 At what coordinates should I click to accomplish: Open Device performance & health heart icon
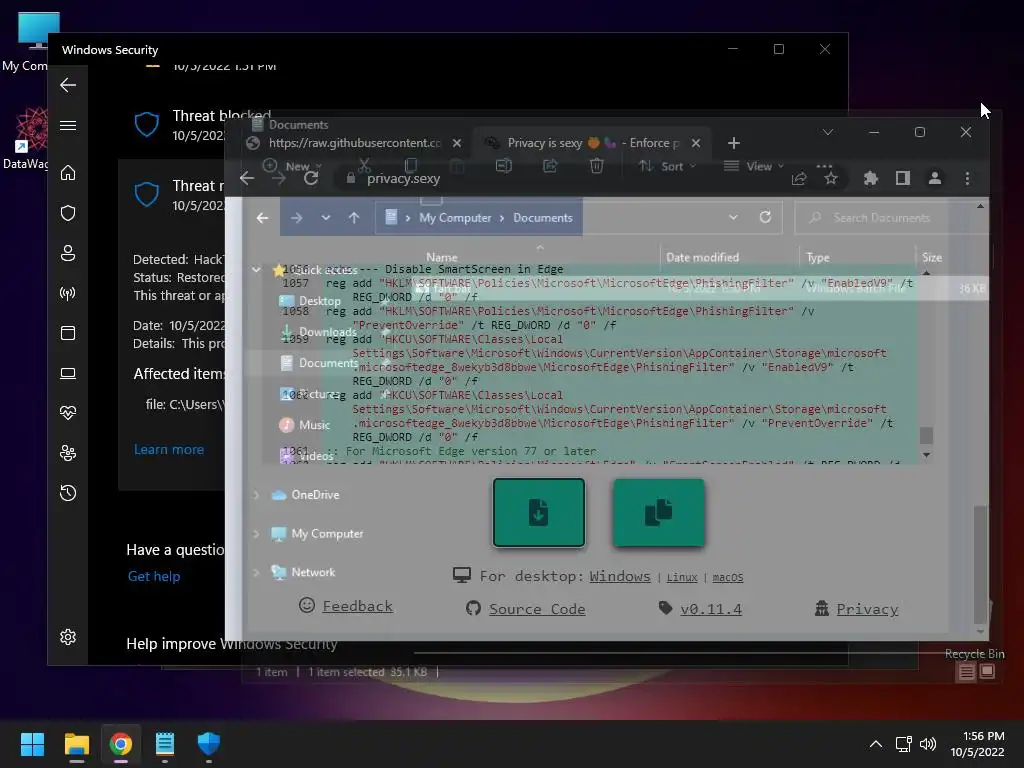68,413
